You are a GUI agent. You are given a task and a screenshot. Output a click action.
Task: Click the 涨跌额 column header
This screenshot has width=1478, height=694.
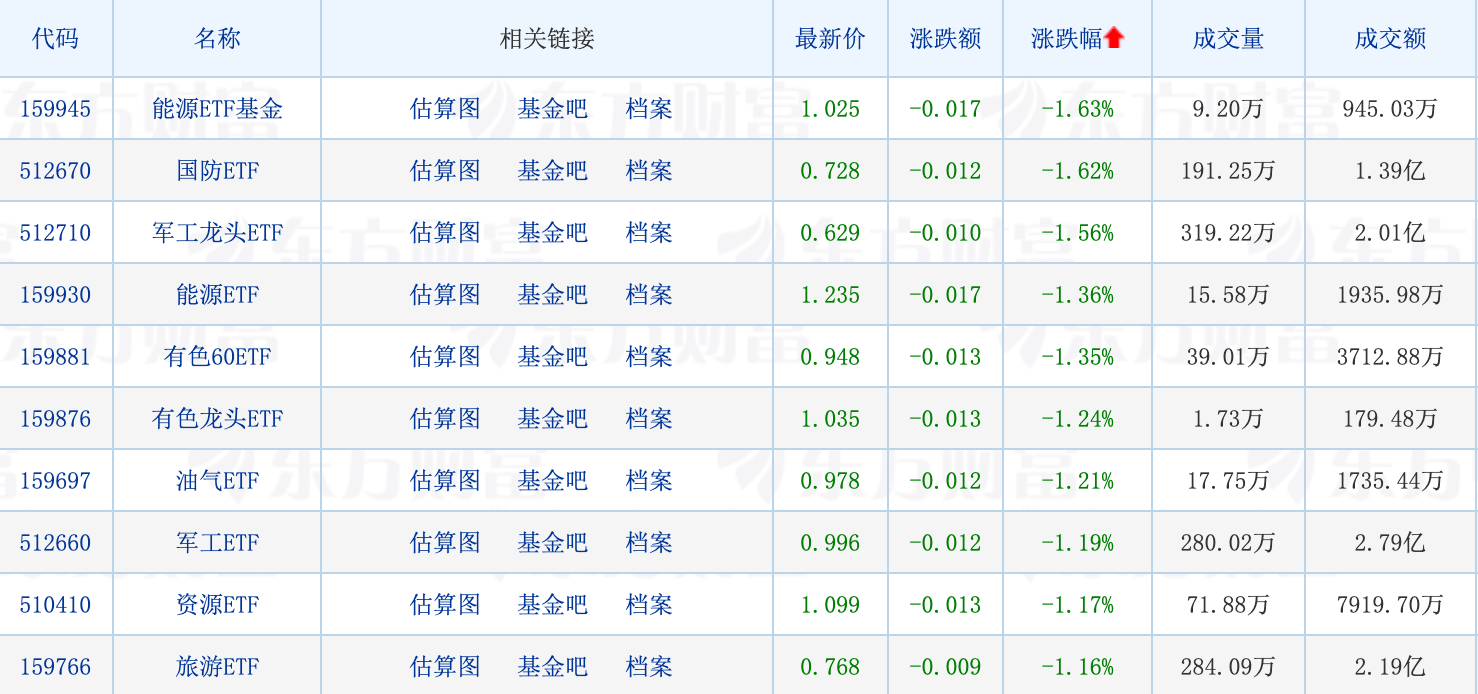(x=945, y=39)
